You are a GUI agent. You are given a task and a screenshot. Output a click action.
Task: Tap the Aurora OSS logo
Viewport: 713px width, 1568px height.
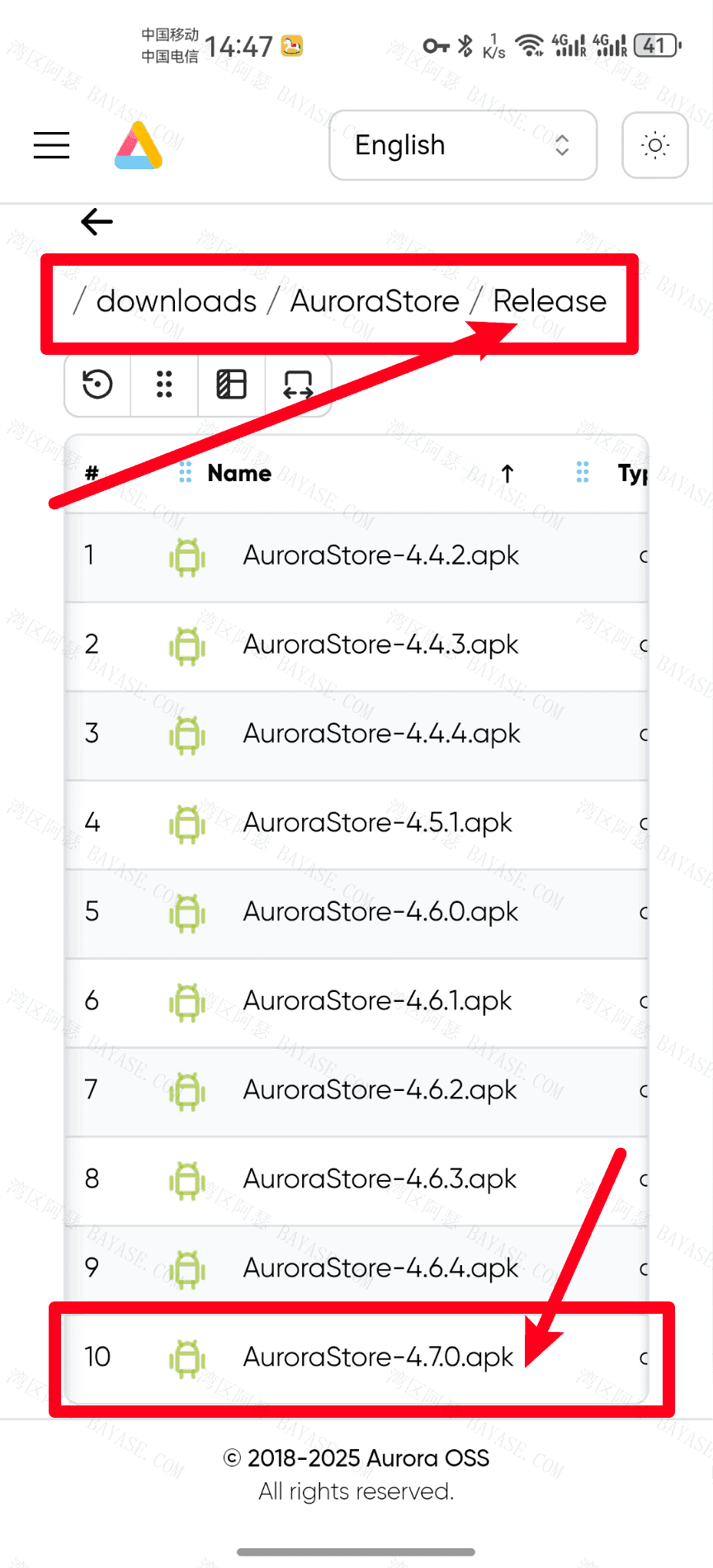pyautogui.click(x=139, y=145)
